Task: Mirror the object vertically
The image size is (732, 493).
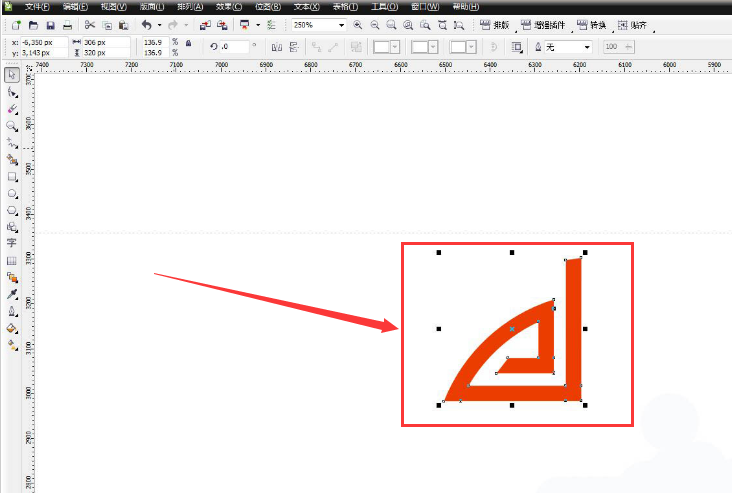Action: tap(294, 47)
